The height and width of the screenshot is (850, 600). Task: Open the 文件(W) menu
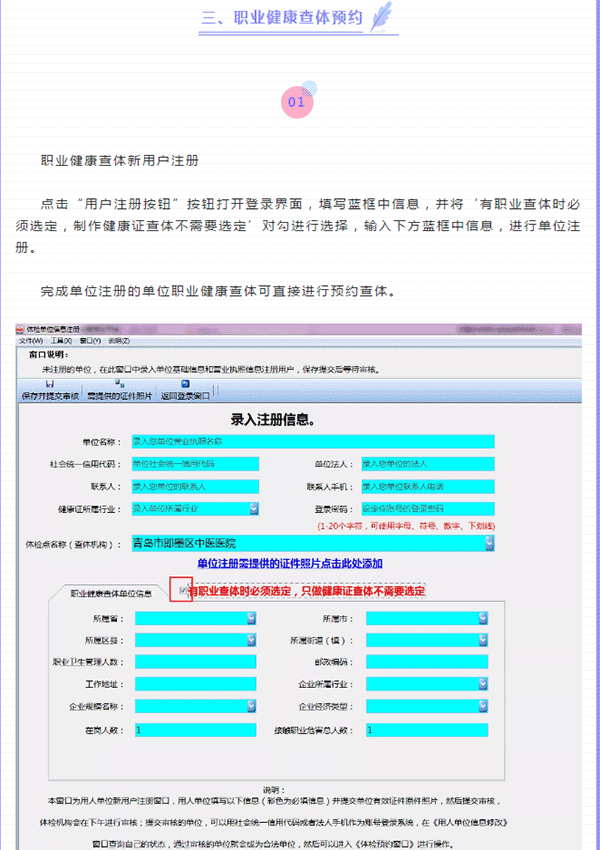[x=31, y=341]
